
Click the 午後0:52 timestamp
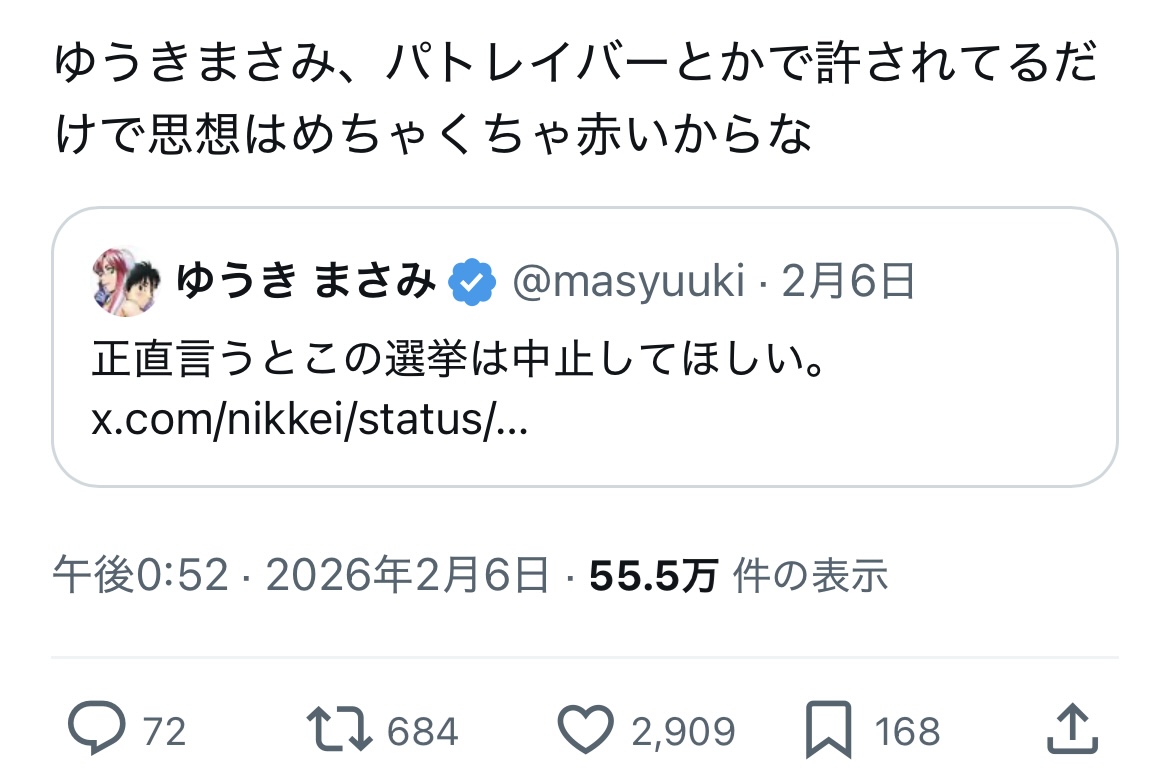[140, 575]
